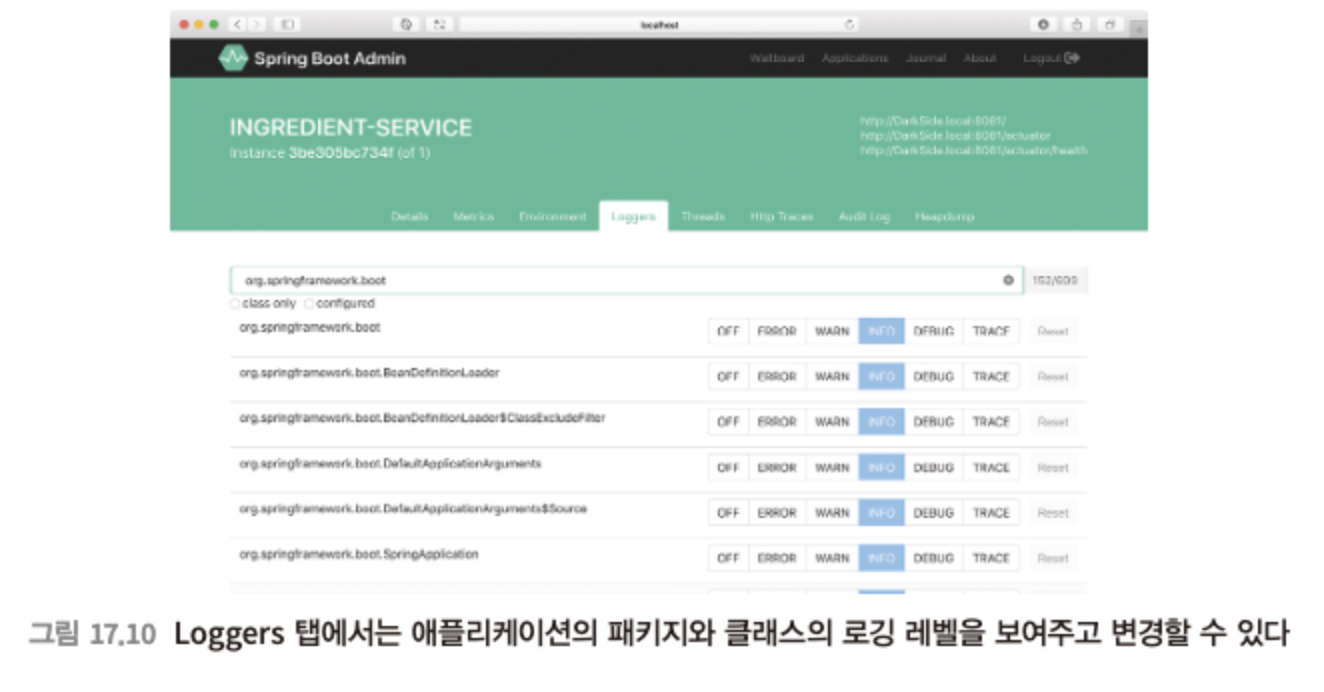
Task: Click the Spring Boot Admin hexagon logo
Action: click(232, 58)
